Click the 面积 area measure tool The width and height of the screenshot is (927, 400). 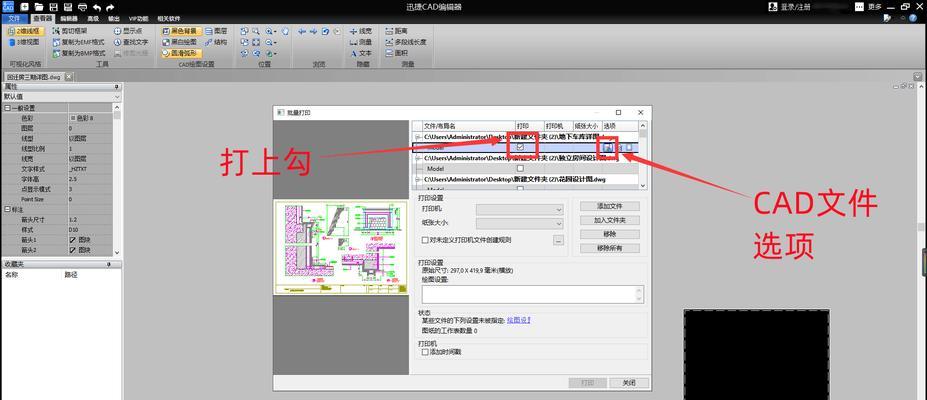point(396,53)
